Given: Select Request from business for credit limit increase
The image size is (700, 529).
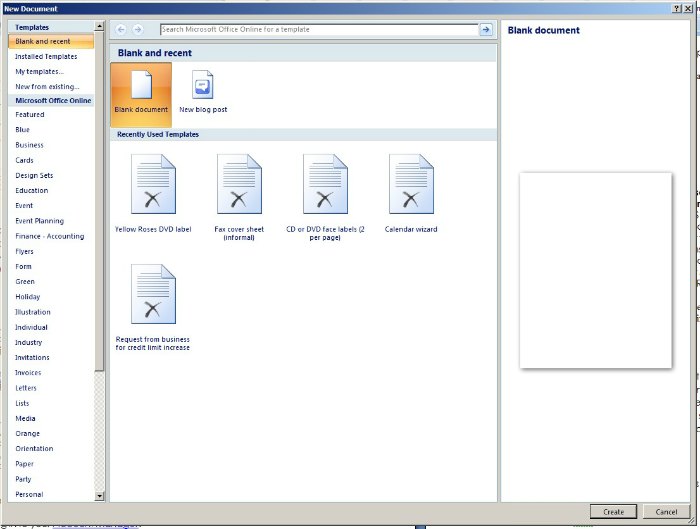Looking at the screenshot, I should (x=153, y=307).
